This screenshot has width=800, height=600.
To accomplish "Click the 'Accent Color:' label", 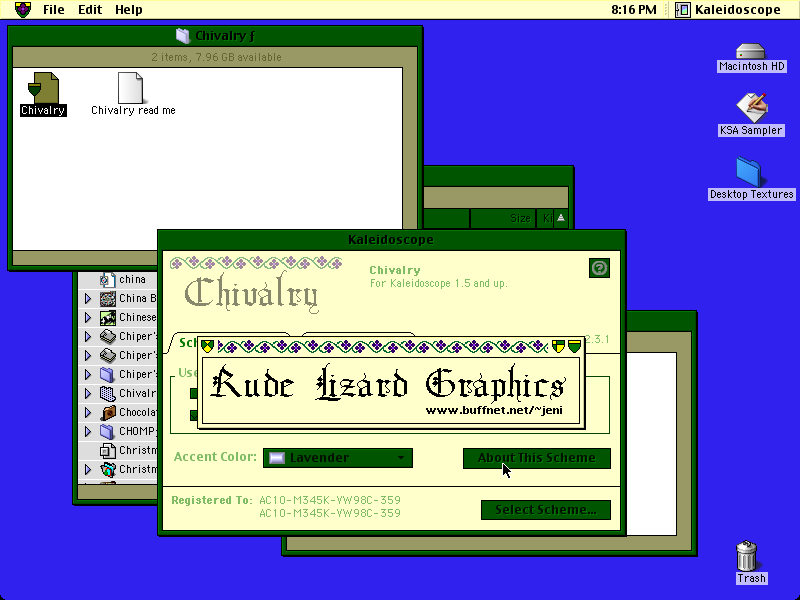I will tap(215, 457).
